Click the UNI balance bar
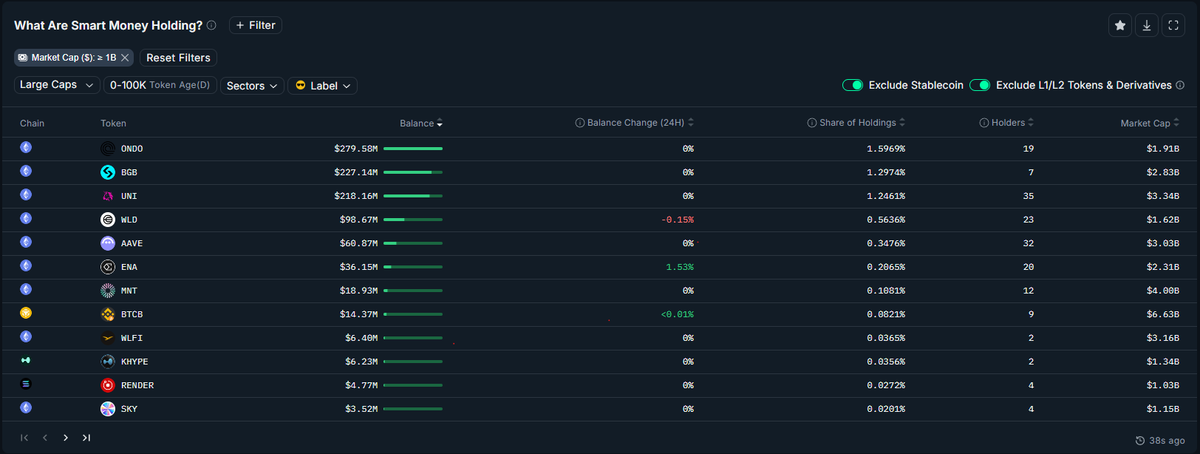The height and width of the screenshot is (454, 1200). tap(412, 196)
